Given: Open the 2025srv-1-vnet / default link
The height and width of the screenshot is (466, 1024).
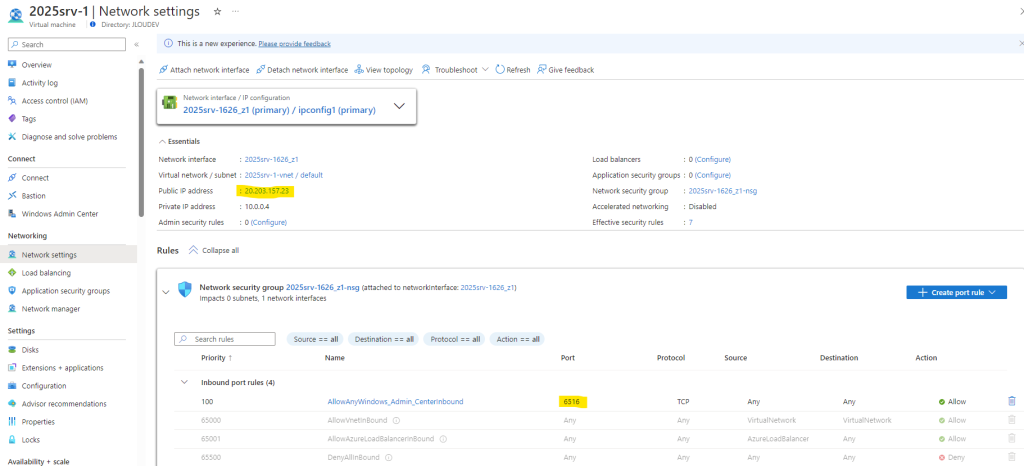Looking at the screenshot, I should [283, 175].
